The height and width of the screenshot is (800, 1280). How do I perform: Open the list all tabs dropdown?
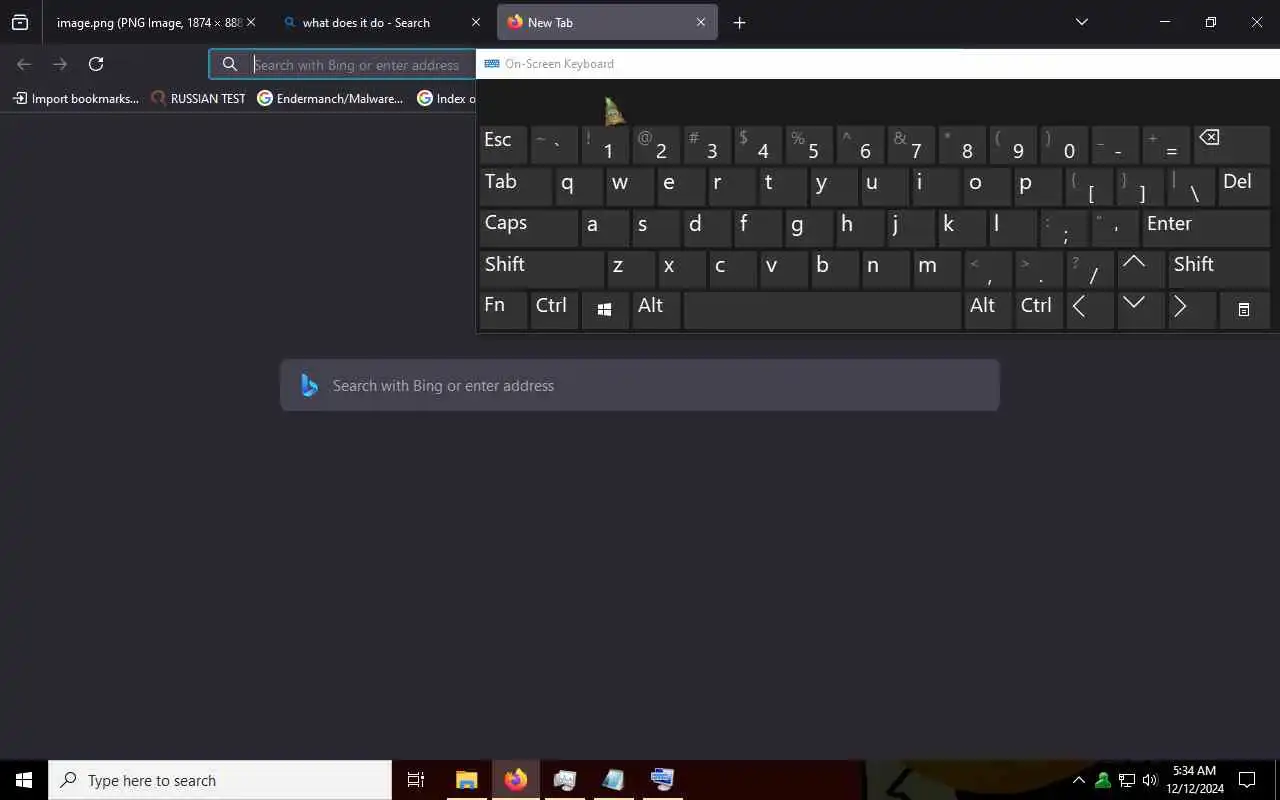tap(1082, 22)
